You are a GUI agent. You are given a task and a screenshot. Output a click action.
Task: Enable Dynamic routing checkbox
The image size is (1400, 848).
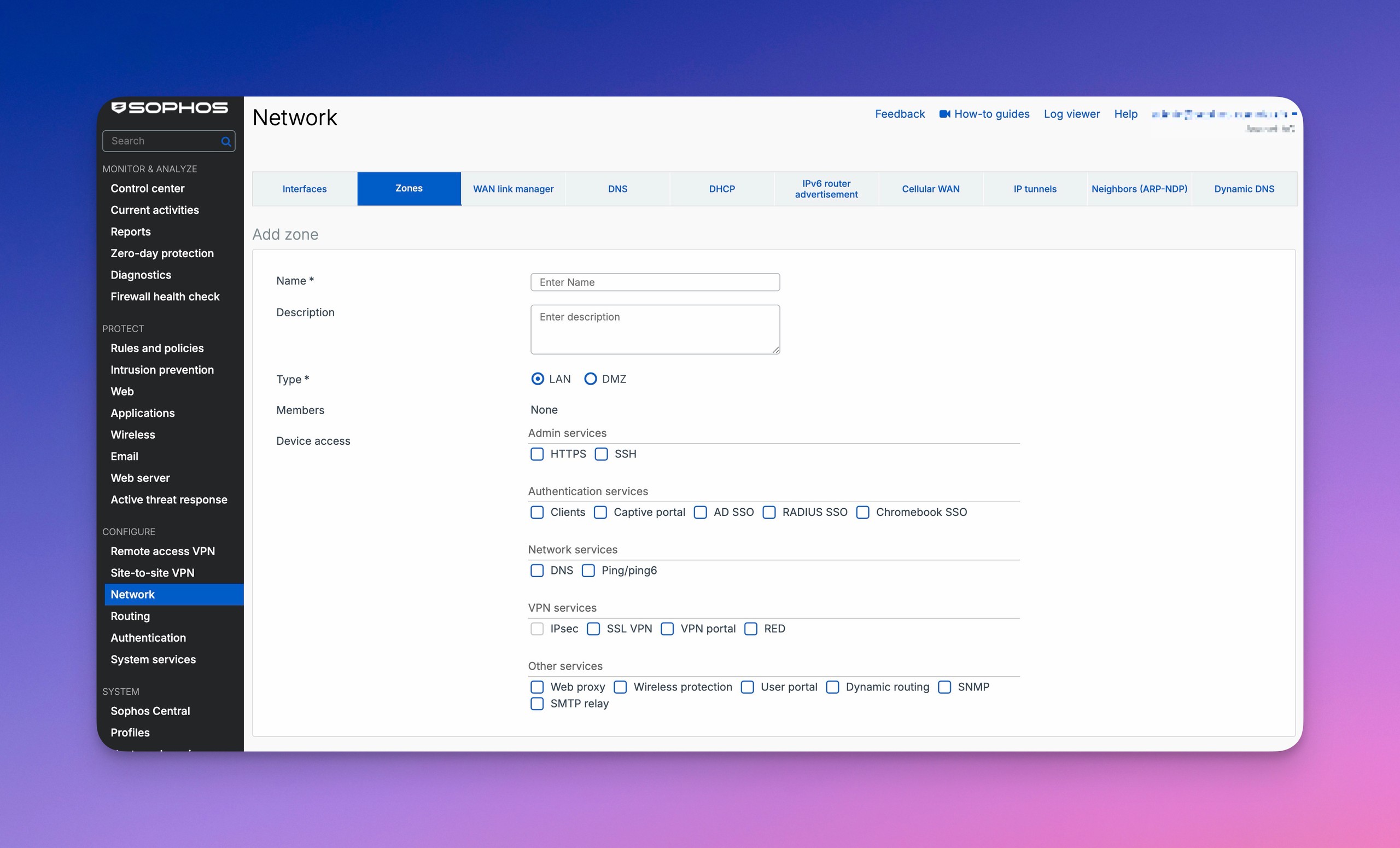pyautogui.click(x=832, y=687)
